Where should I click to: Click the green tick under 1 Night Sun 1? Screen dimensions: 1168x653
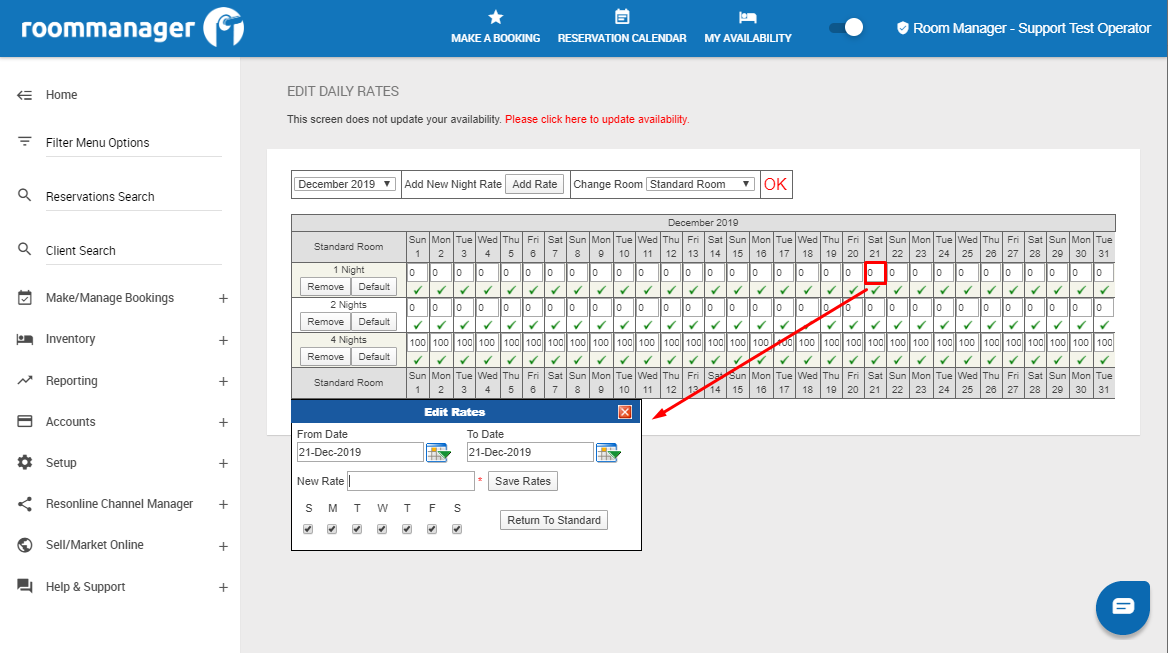pos(418,290)
